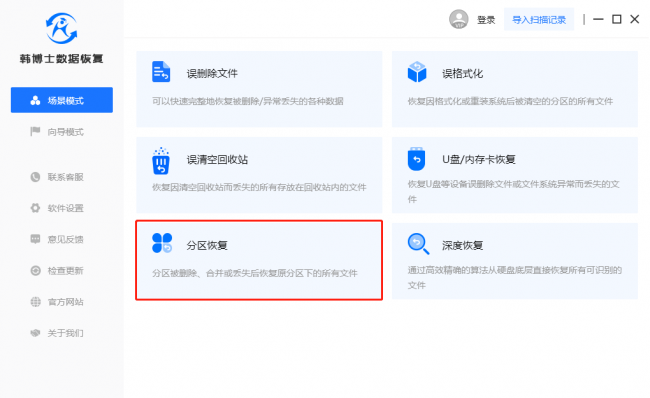
Task: Minimize the application window
Action: click(598, 19)
